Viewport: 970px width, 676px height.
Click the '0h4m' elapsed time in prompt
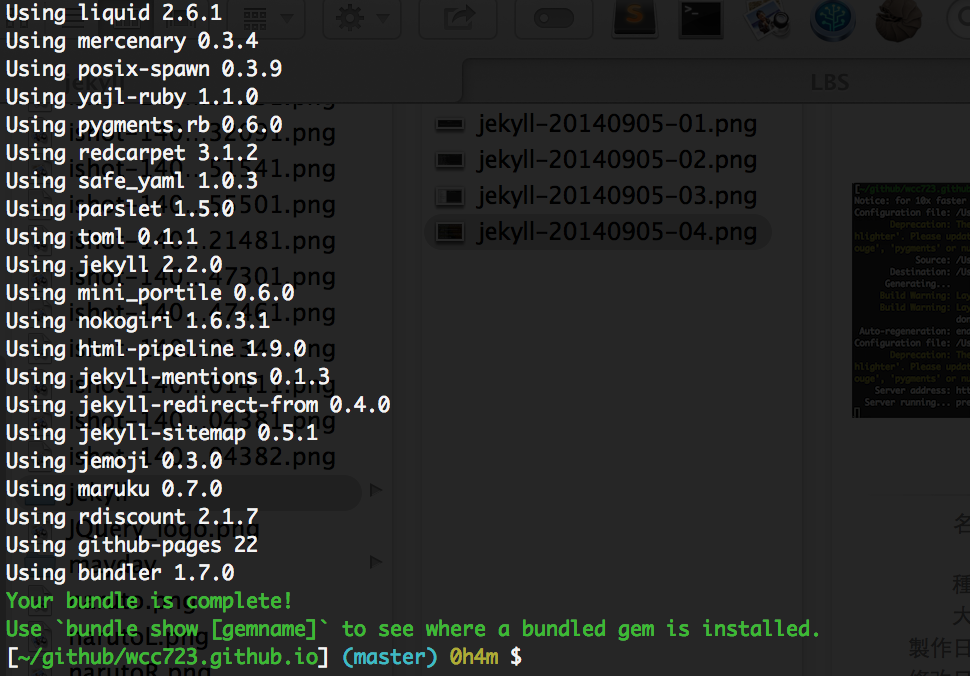pos(474,657)
